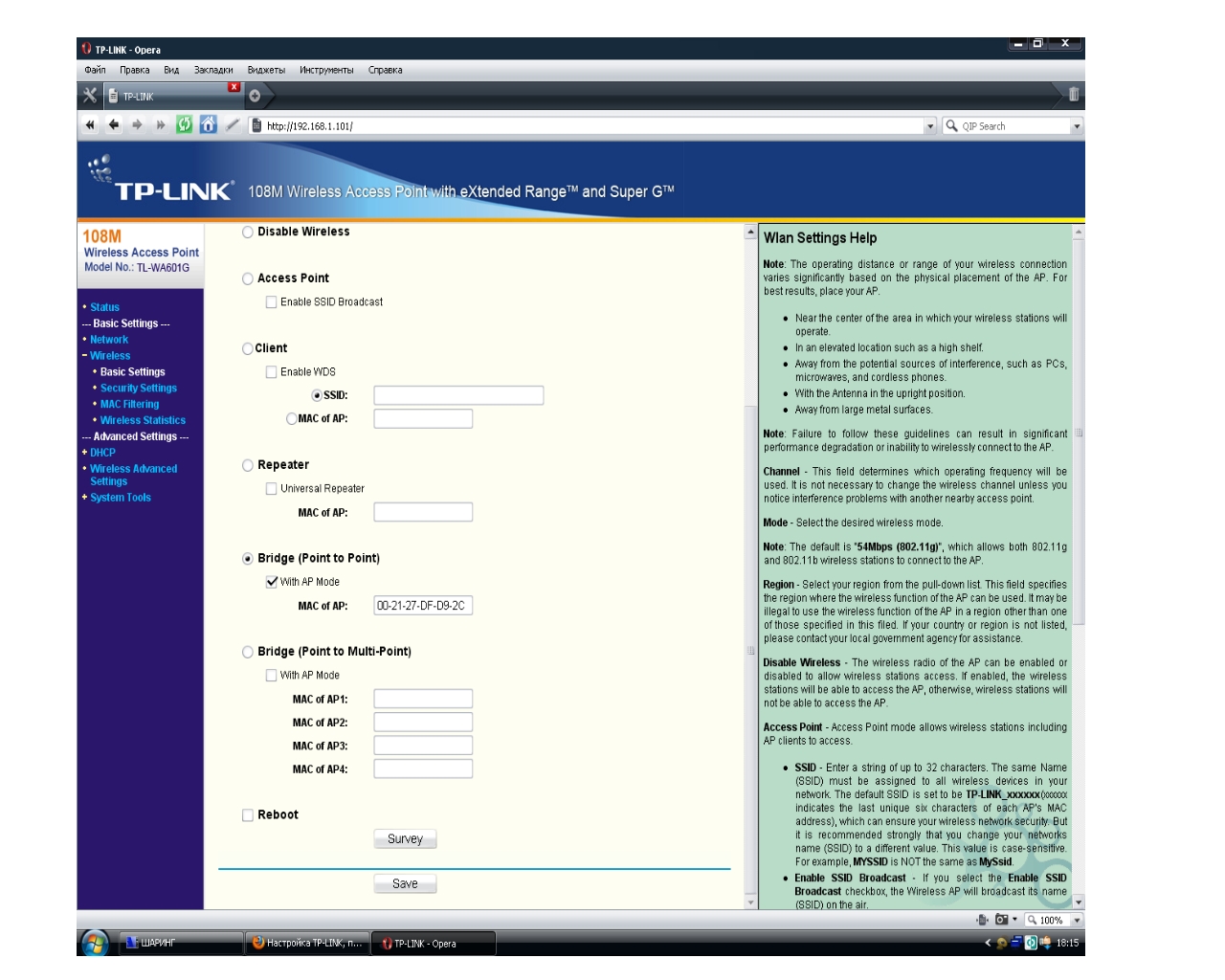Click the help panel scroll down arrow

pos(1079,902)
